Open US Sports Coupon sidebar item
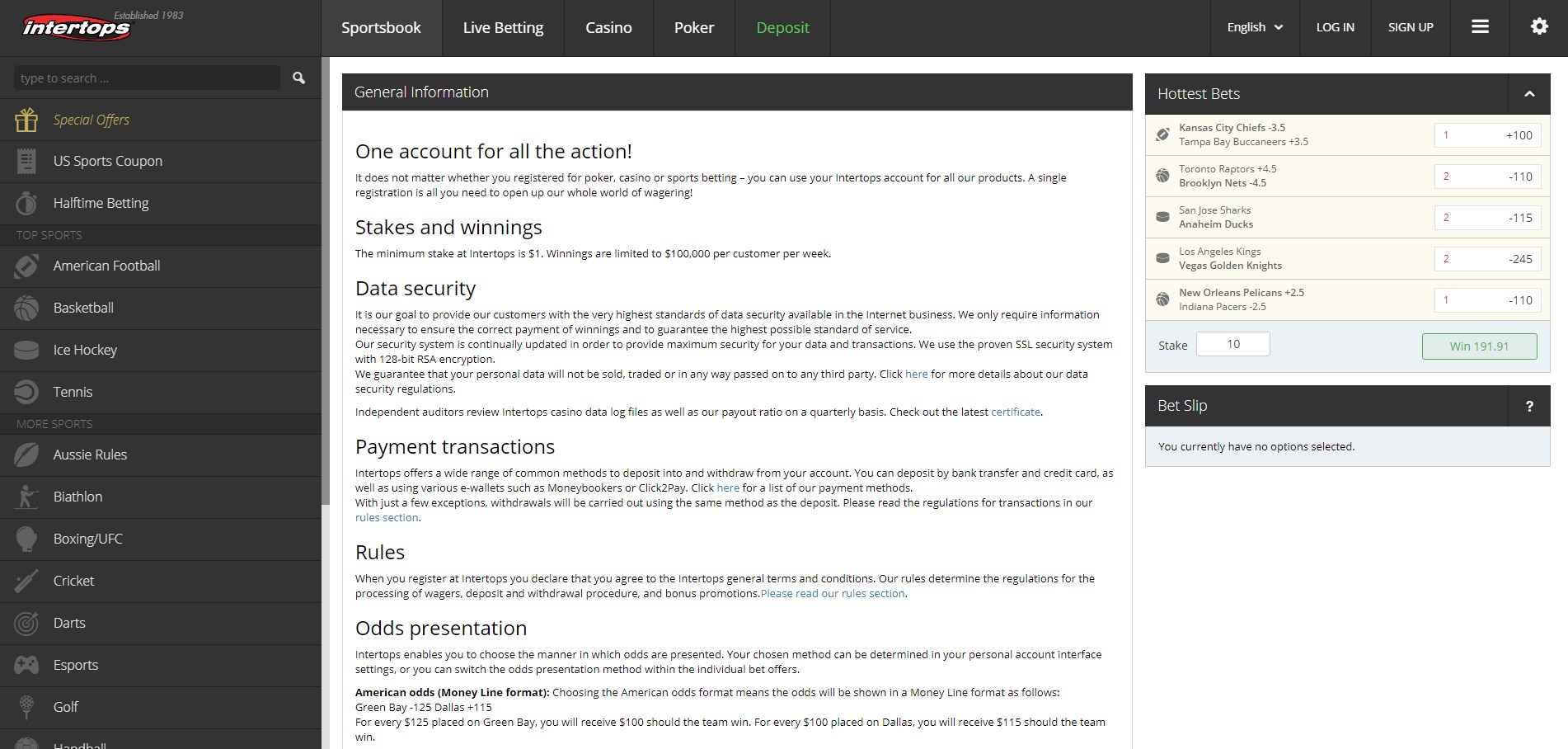 pyautogui.click(x=161, y=162)
